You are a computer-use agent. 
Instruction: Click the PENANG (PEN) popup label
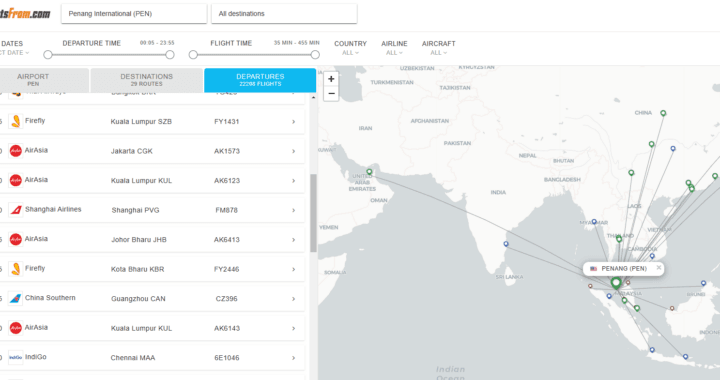pos(624,268)
